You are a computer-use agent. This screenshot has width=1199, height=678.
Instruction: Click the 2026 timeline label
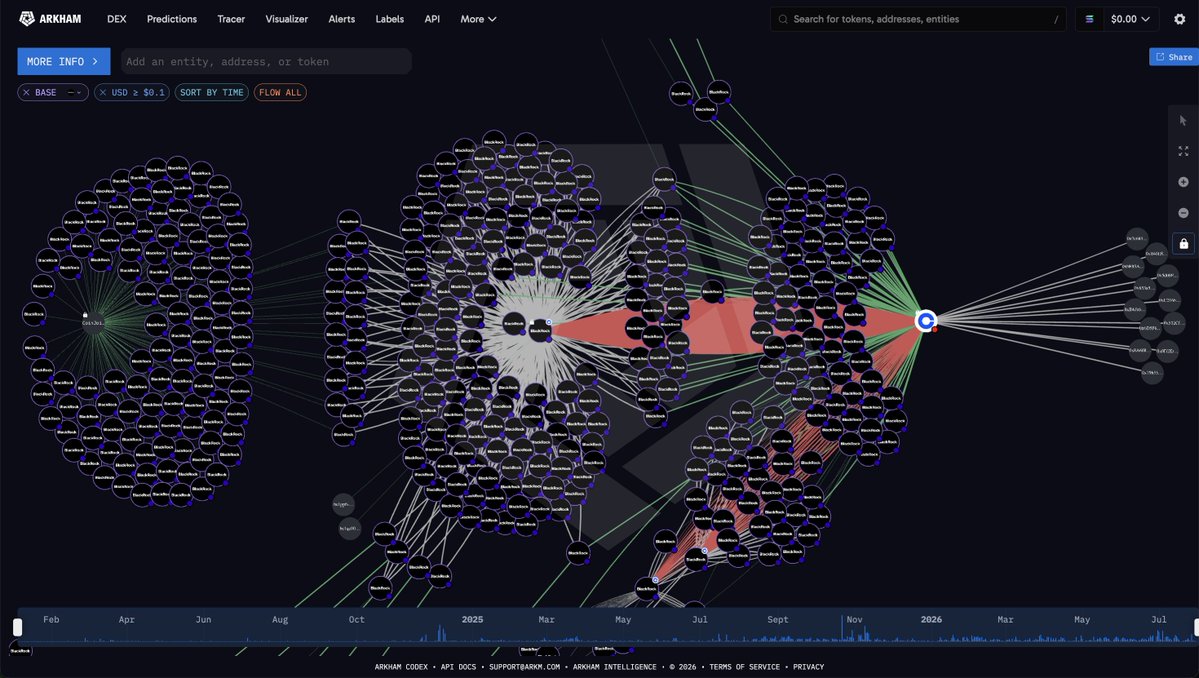pyautogui.click(x=931, y=619)
